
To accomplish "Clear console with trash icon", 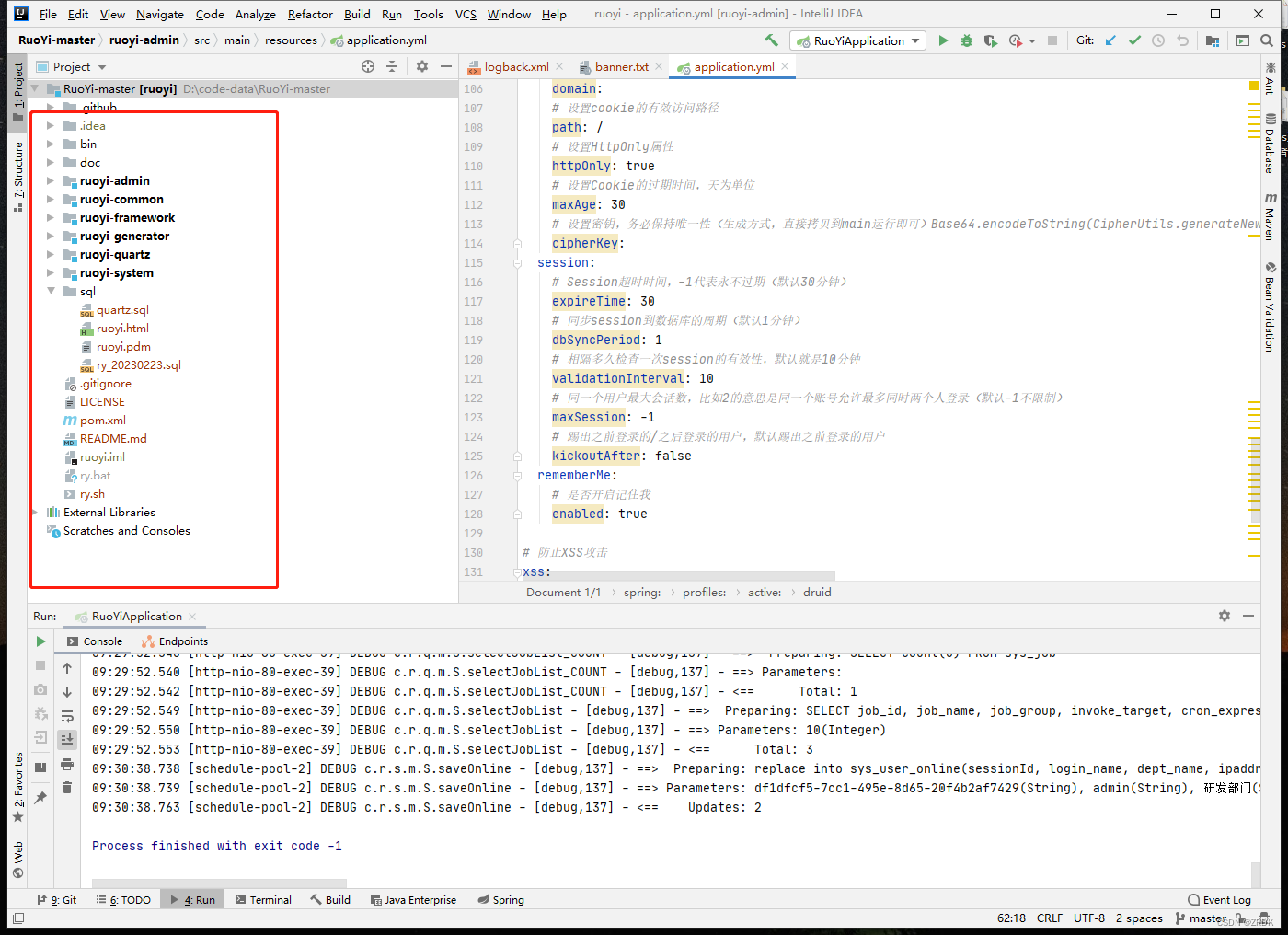I will click(x=67, y=787).
